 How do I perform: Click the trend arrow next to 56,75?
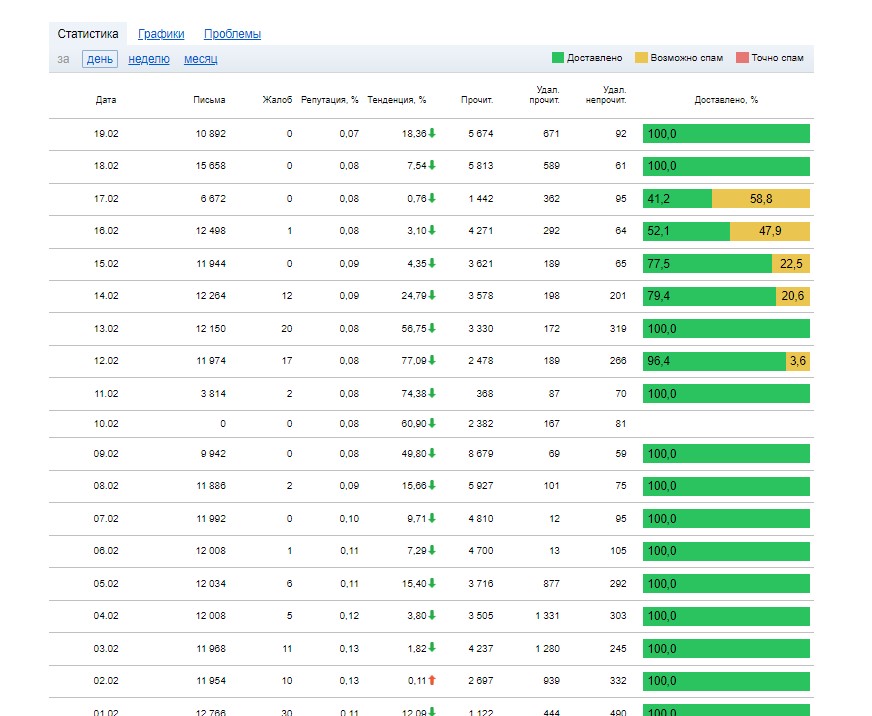(432, 328)
